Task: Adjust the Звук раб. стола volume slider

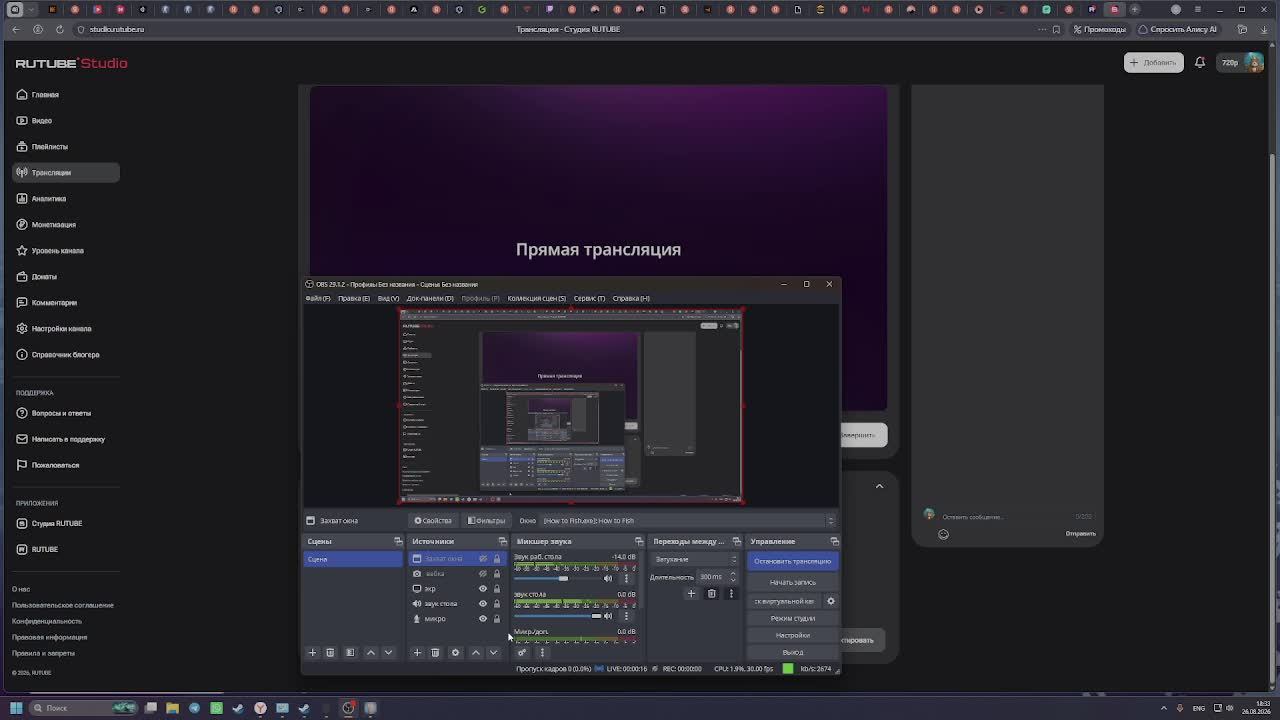Action: (x=556, y=578)
